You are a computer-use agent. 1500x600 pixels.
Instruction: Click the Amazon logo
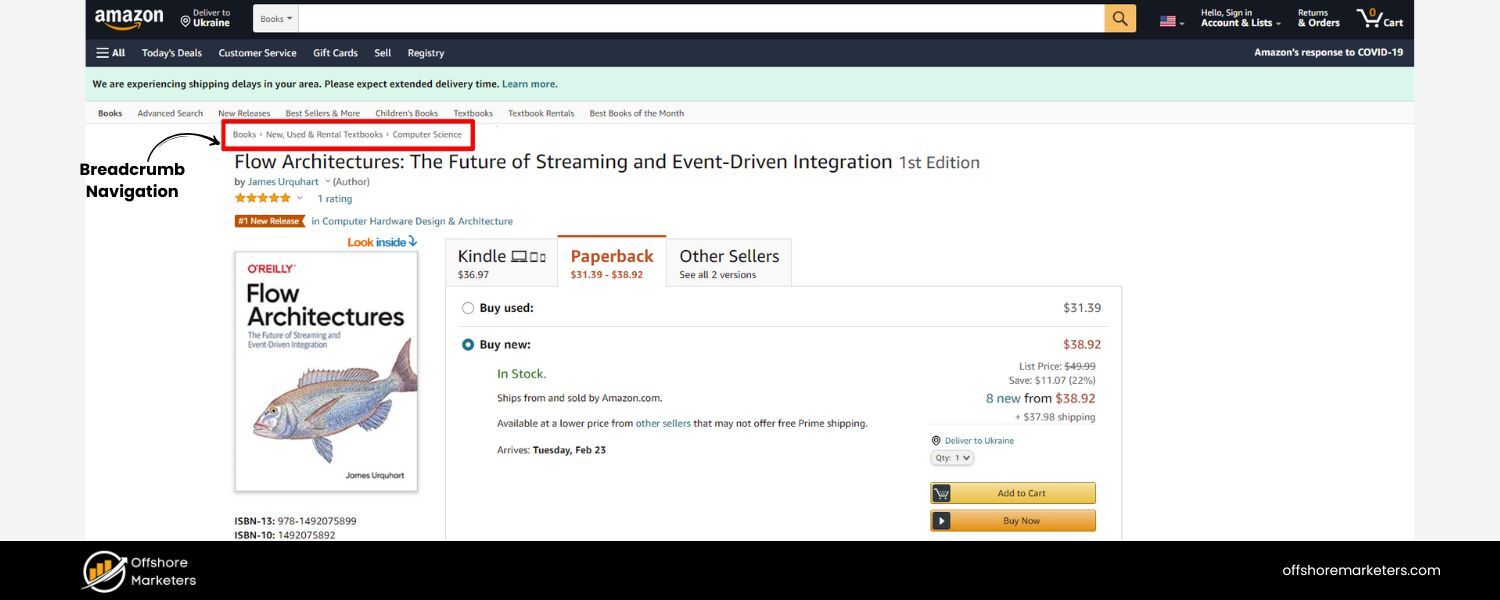click(x=129, y=19)
